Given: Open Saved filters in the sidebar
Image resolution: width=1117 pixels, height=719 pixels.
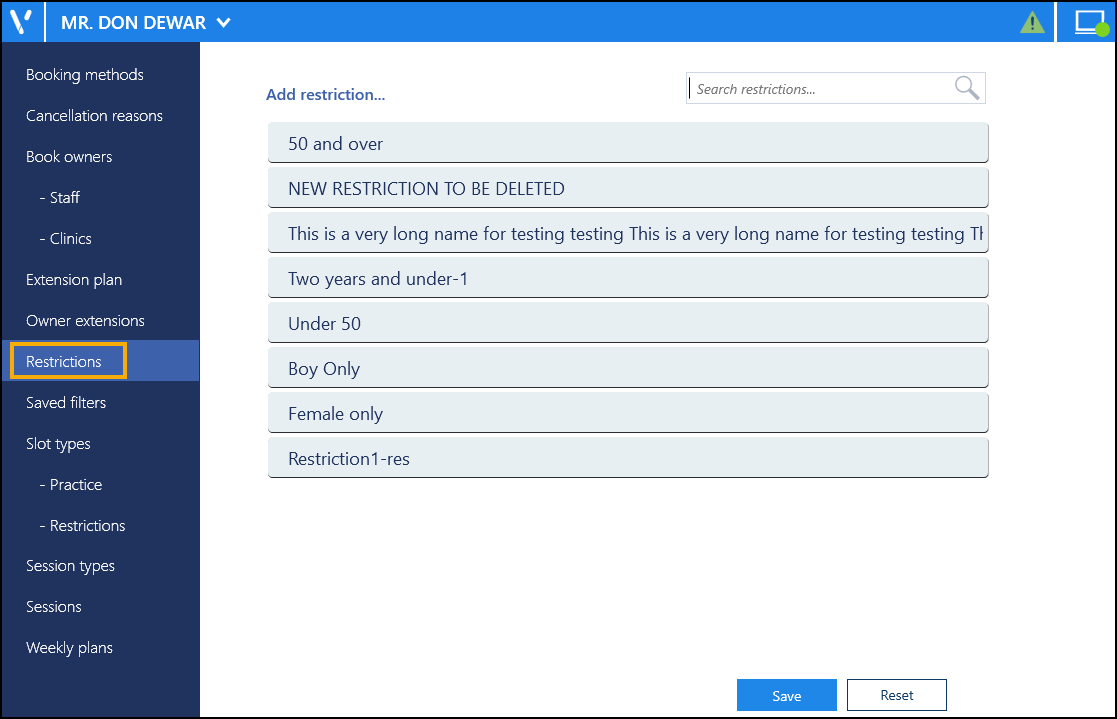Looking at the screenshot, I should [x=66, y=403].
